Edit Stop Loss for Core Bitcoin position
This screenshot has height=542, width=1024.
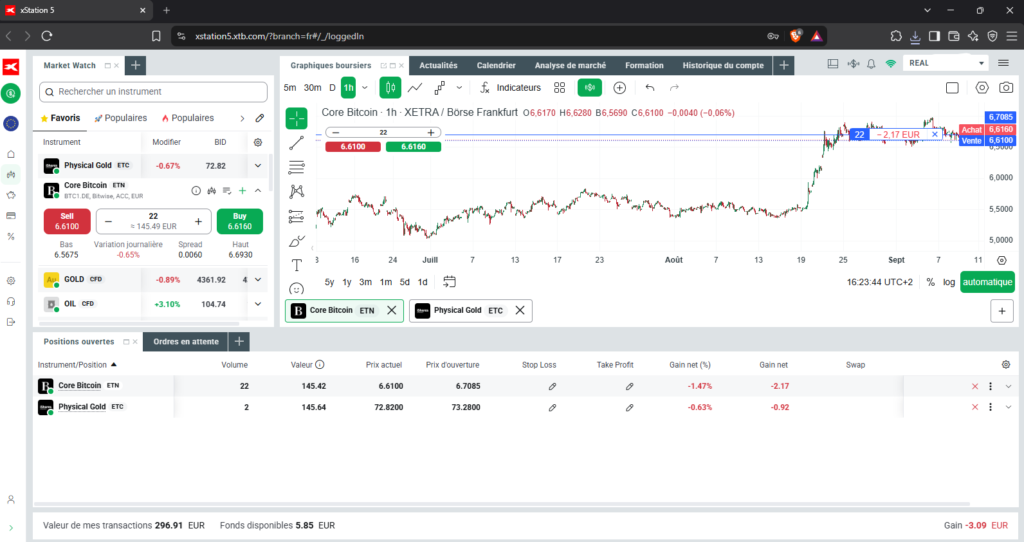click(552, 387)
